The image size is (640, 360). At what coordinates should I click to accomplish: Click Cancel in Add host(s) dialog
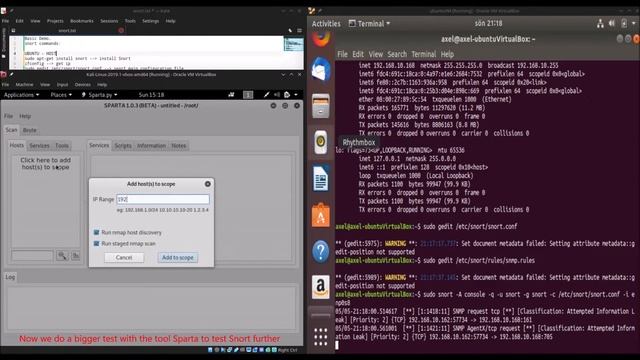click(x=124, y=258)
